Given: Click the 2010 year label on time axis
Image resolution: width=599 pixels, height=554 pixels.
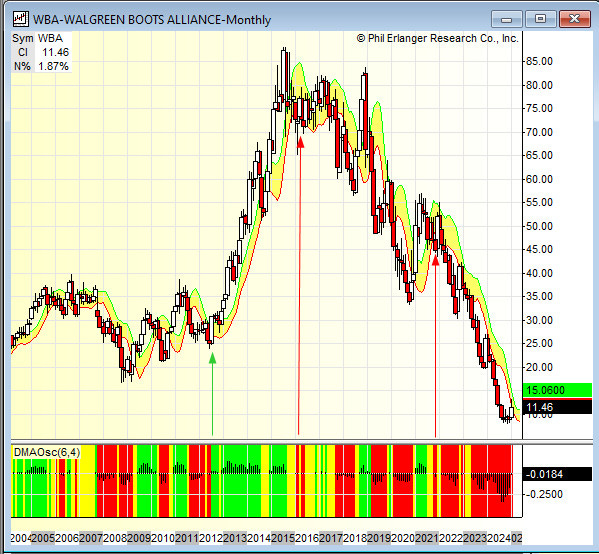Looking at the screenshot, I should [163, 538].
